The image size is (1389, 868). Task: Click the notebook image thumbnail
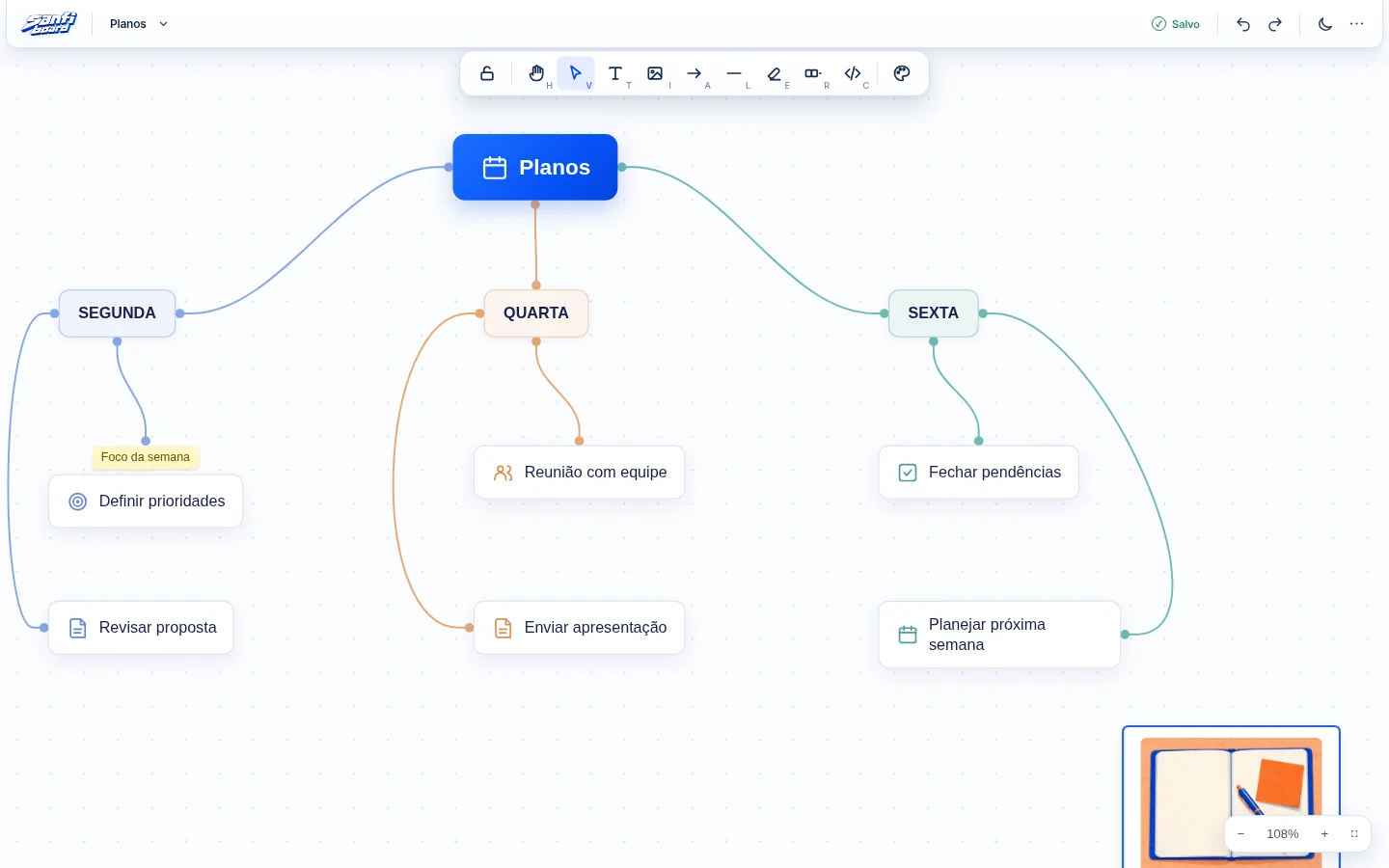pyautogui.click(x=1231, y=797)
